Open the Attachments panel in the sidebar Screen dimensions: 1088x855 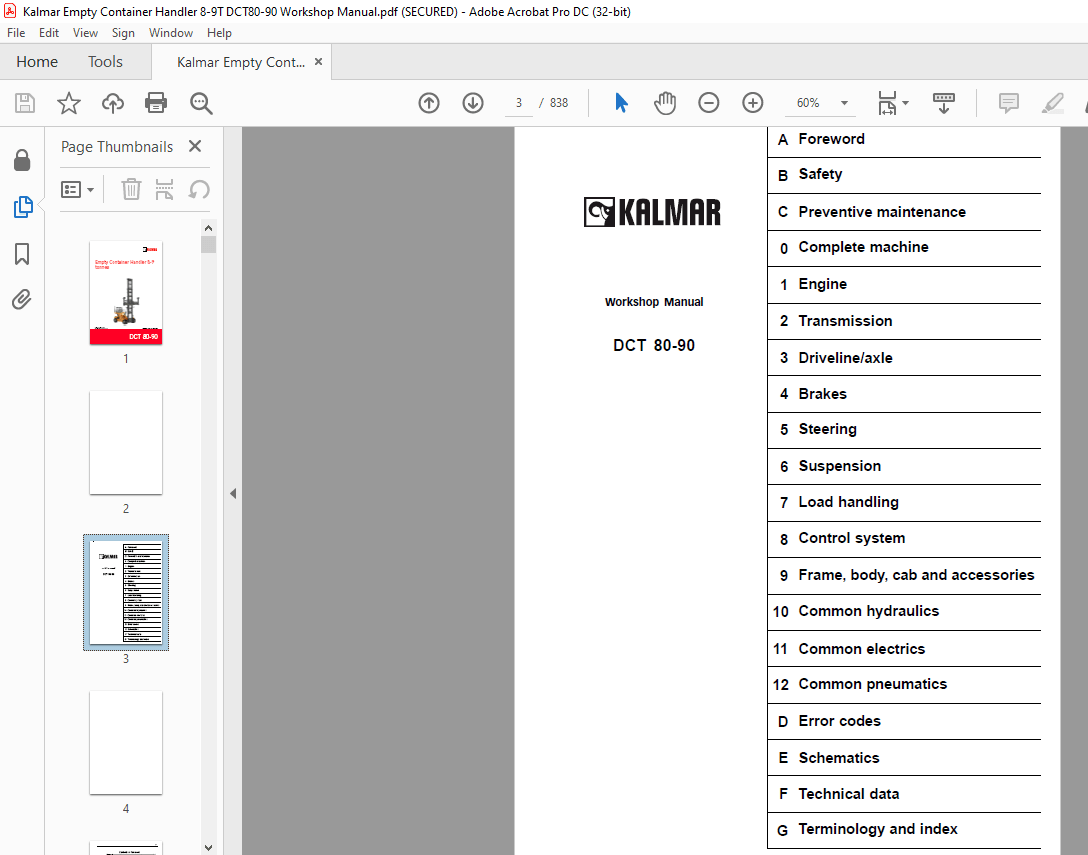tap(22, 299)
